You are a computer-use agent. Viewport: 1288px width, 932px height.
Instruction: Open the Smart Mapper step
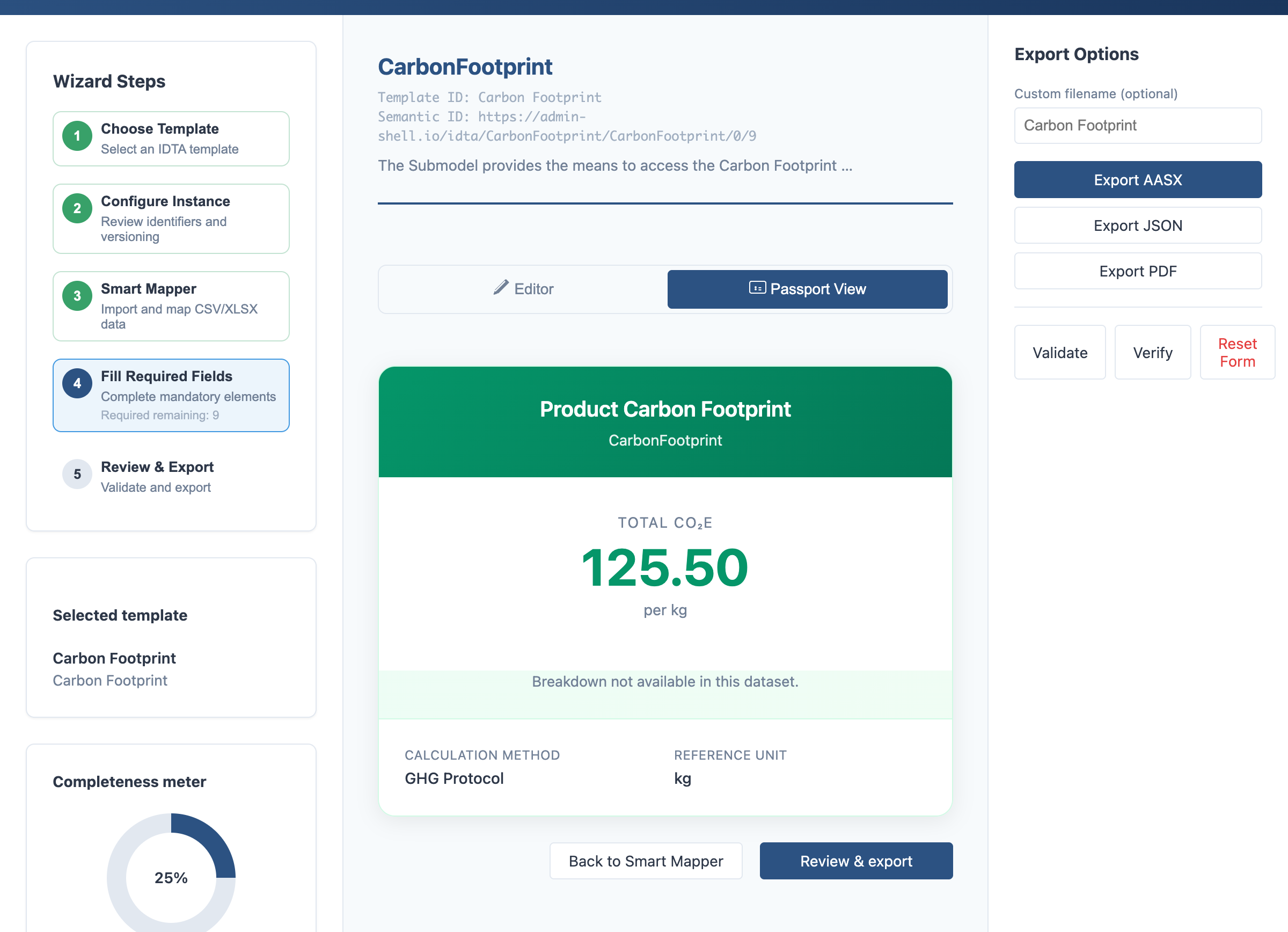pyautogui.click(x=171, y=306)
